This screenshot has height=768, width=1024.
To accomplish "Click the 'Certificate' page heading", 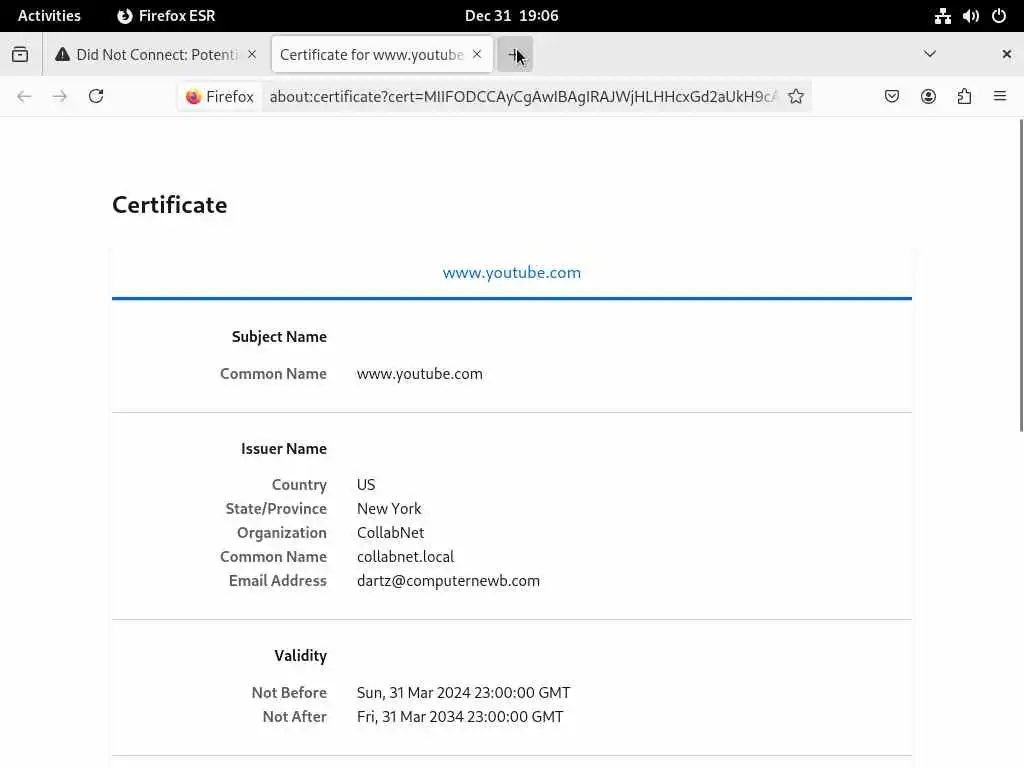I will coord(170,205).
